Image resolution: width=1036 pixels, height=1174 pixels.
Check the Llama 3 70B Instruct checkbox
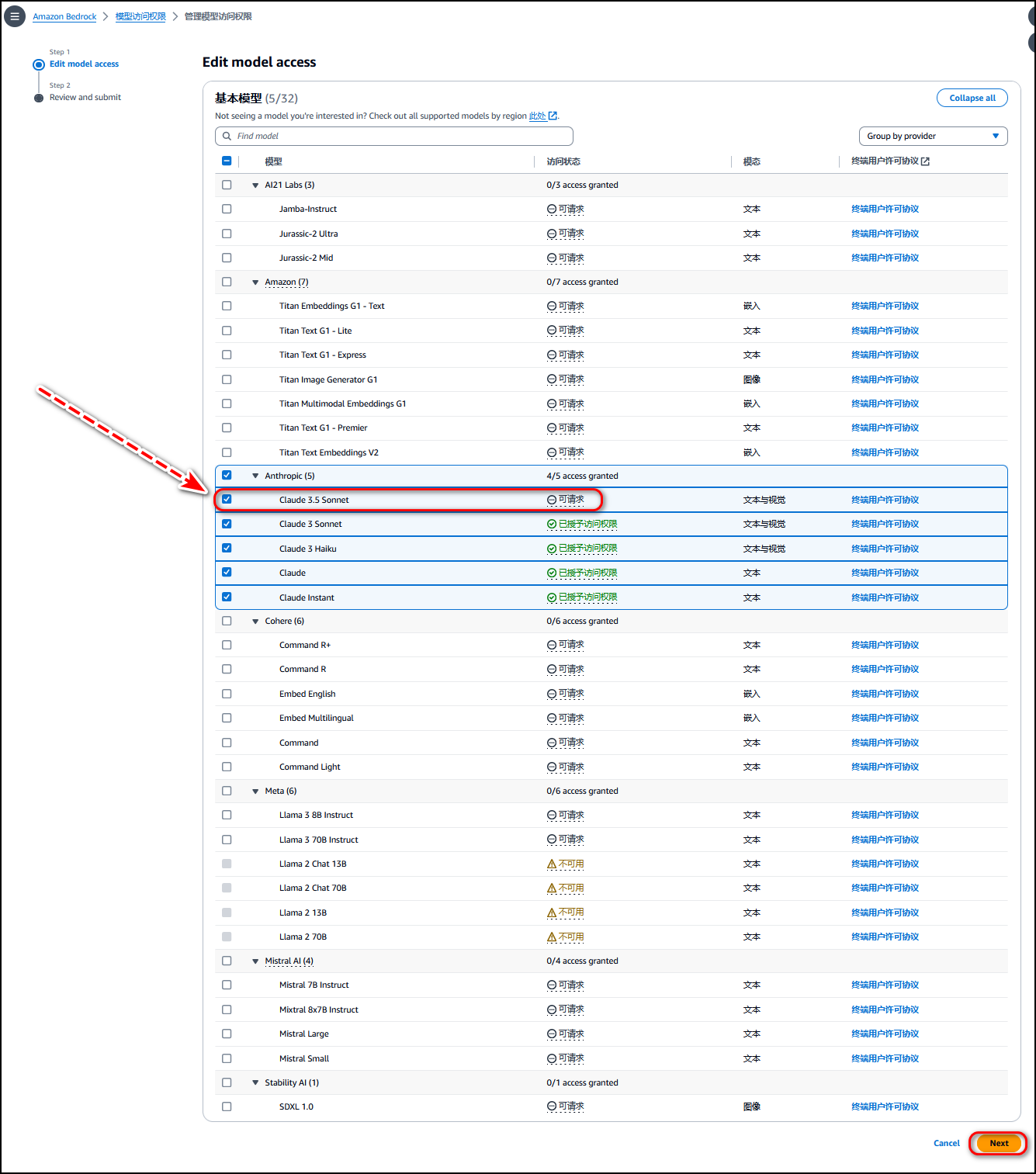point(227,840)
